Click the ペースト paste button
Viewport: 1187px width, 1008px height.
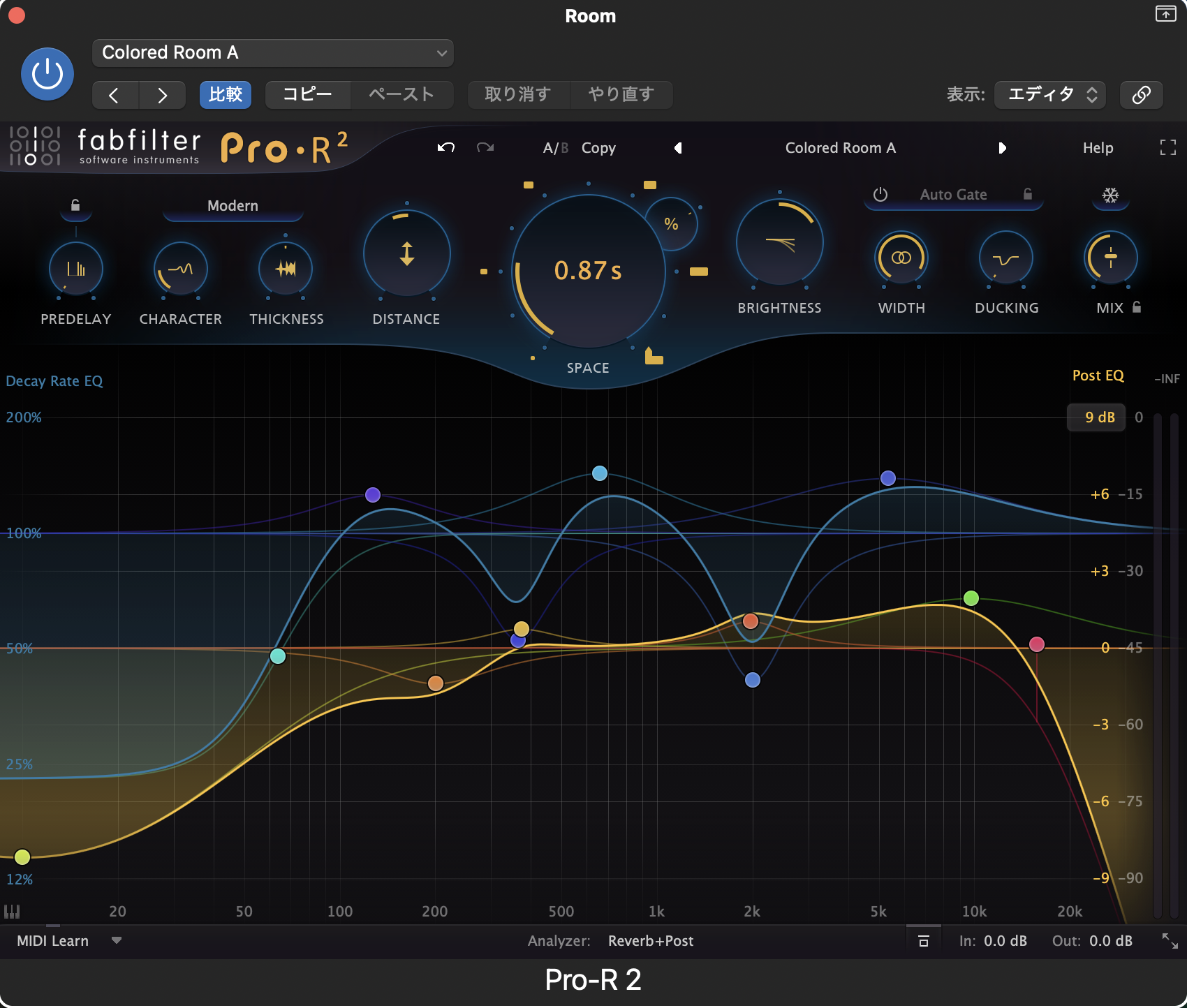coord(402,95)
